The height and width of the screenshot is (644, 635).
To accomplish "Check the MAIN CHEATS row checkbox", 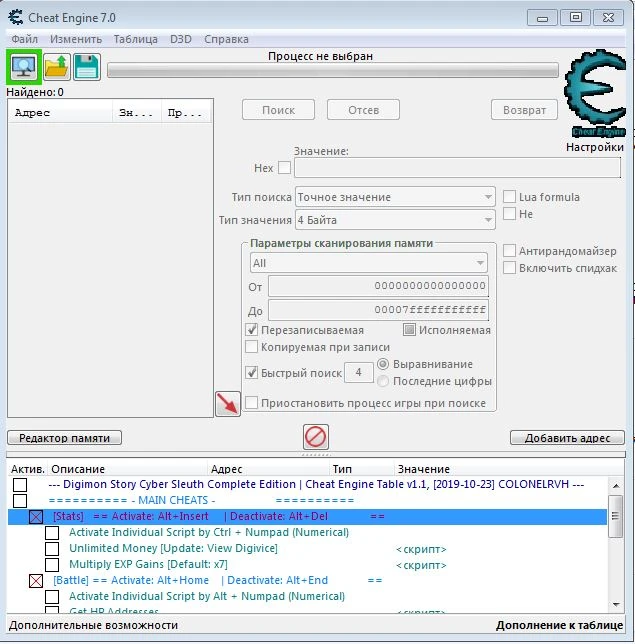I will coord(20,501).
